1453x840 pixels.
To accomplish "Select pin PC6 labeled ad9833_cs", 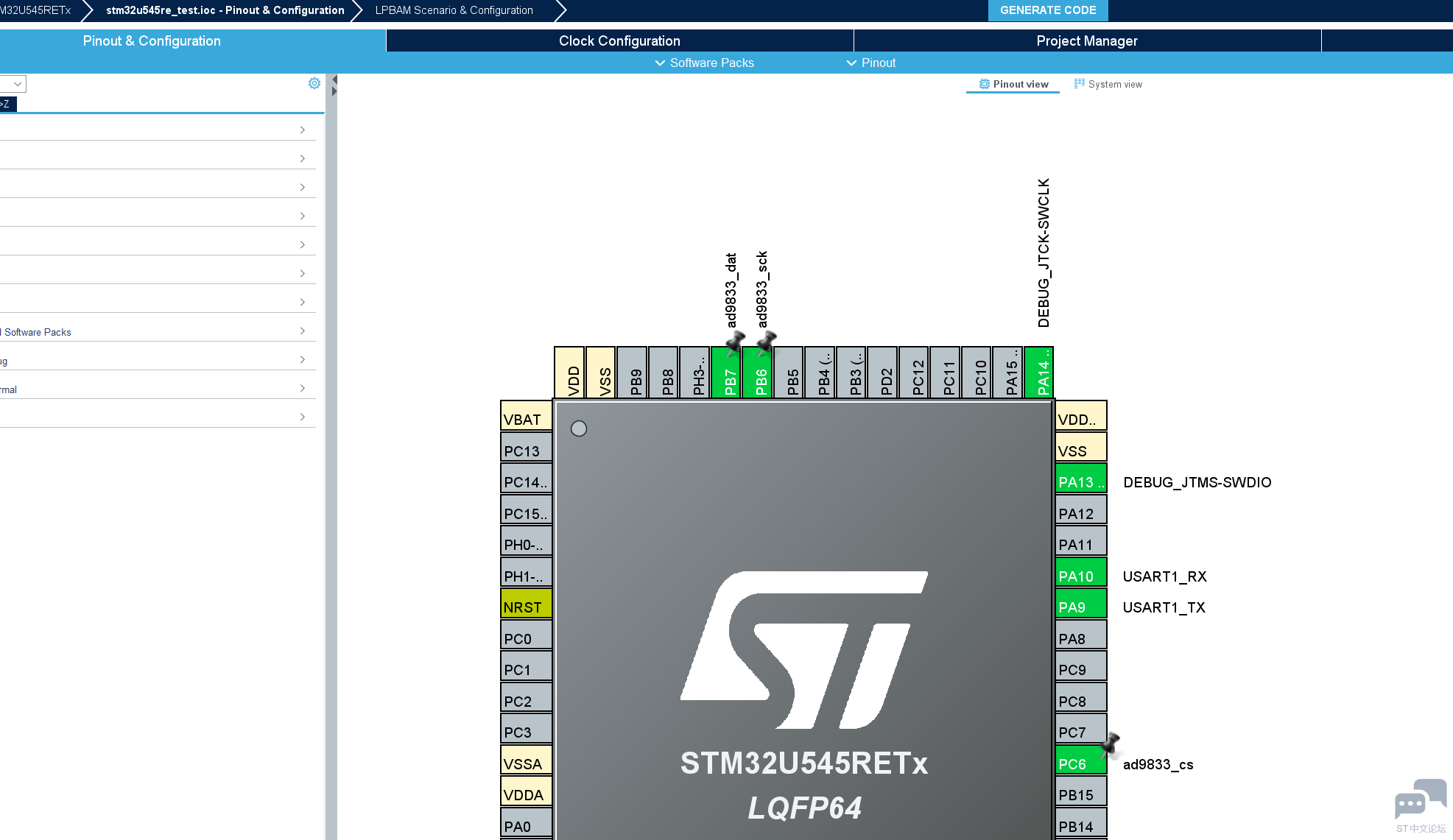I will click(x=1081, y=760).
